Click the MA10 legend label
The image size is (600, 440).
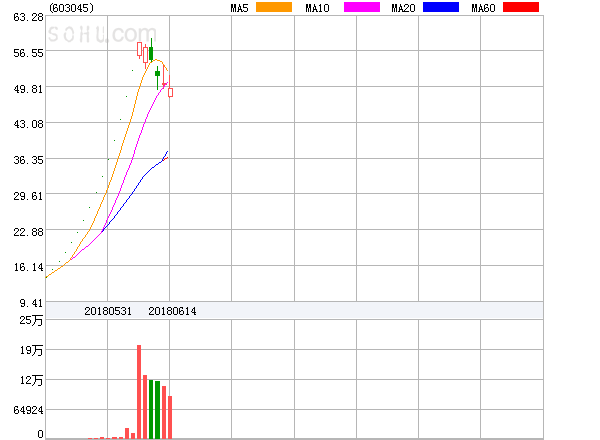tap(317, 8)
